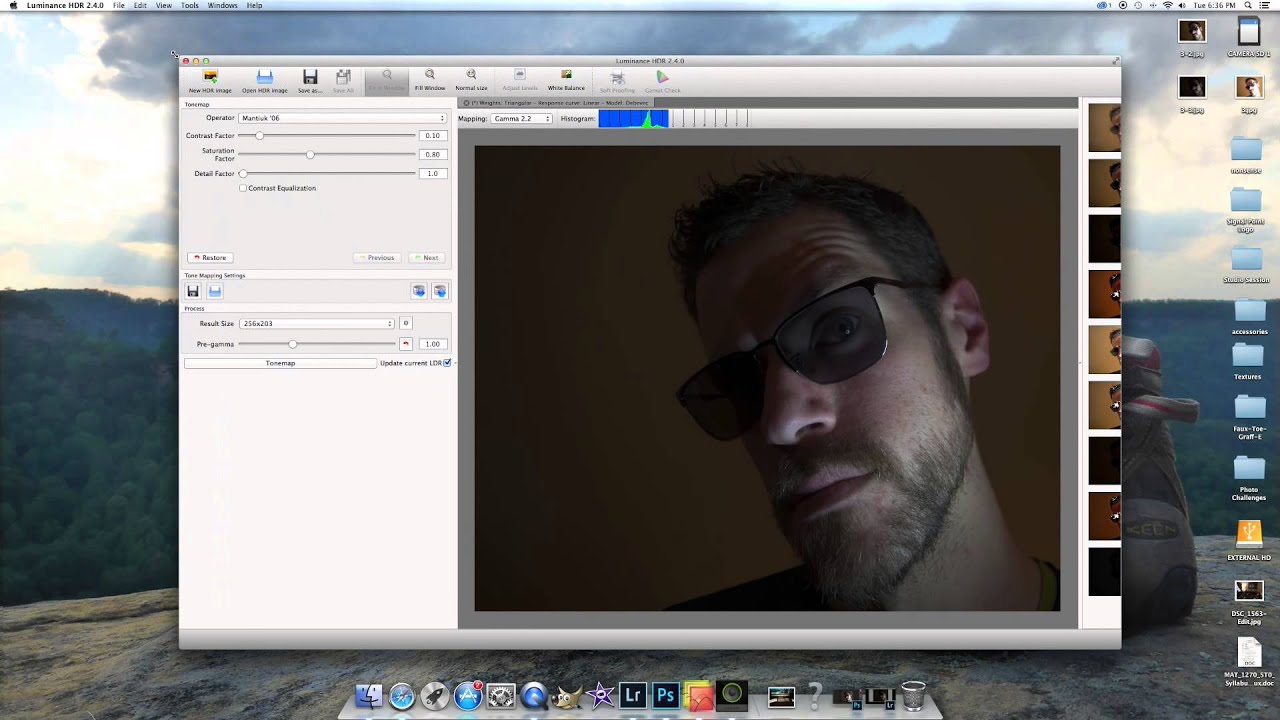Click the blue histogram display
Screen dimensions: 1280x720
pyautogui.click(x=633, y=119)
